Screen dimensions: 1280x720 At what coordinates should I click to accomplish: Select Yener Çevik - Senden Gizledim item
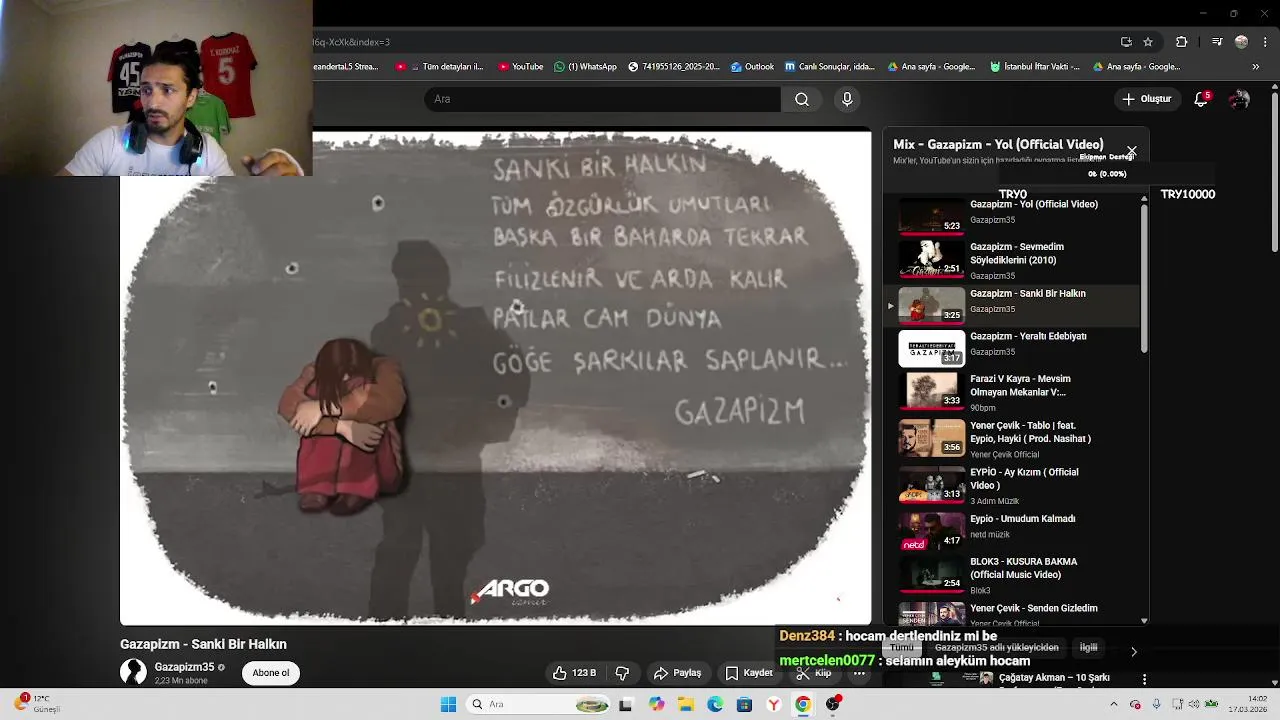(1013, 612)
